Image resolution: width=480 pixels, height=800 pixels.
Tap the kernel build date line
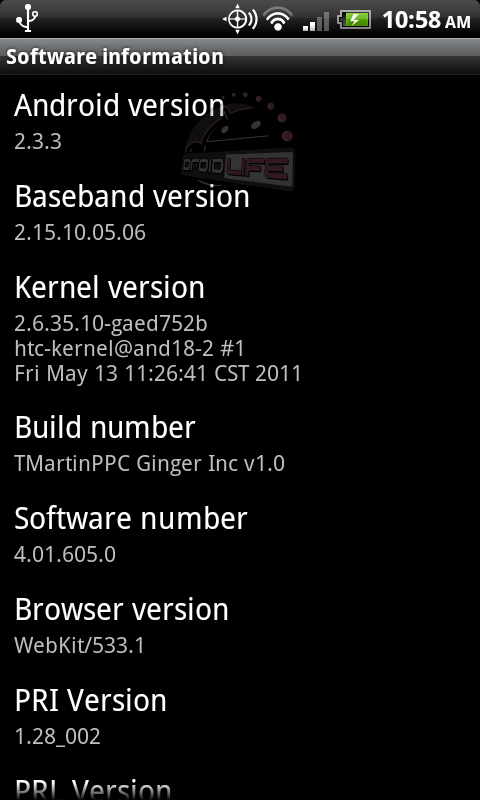coord(158,373)
